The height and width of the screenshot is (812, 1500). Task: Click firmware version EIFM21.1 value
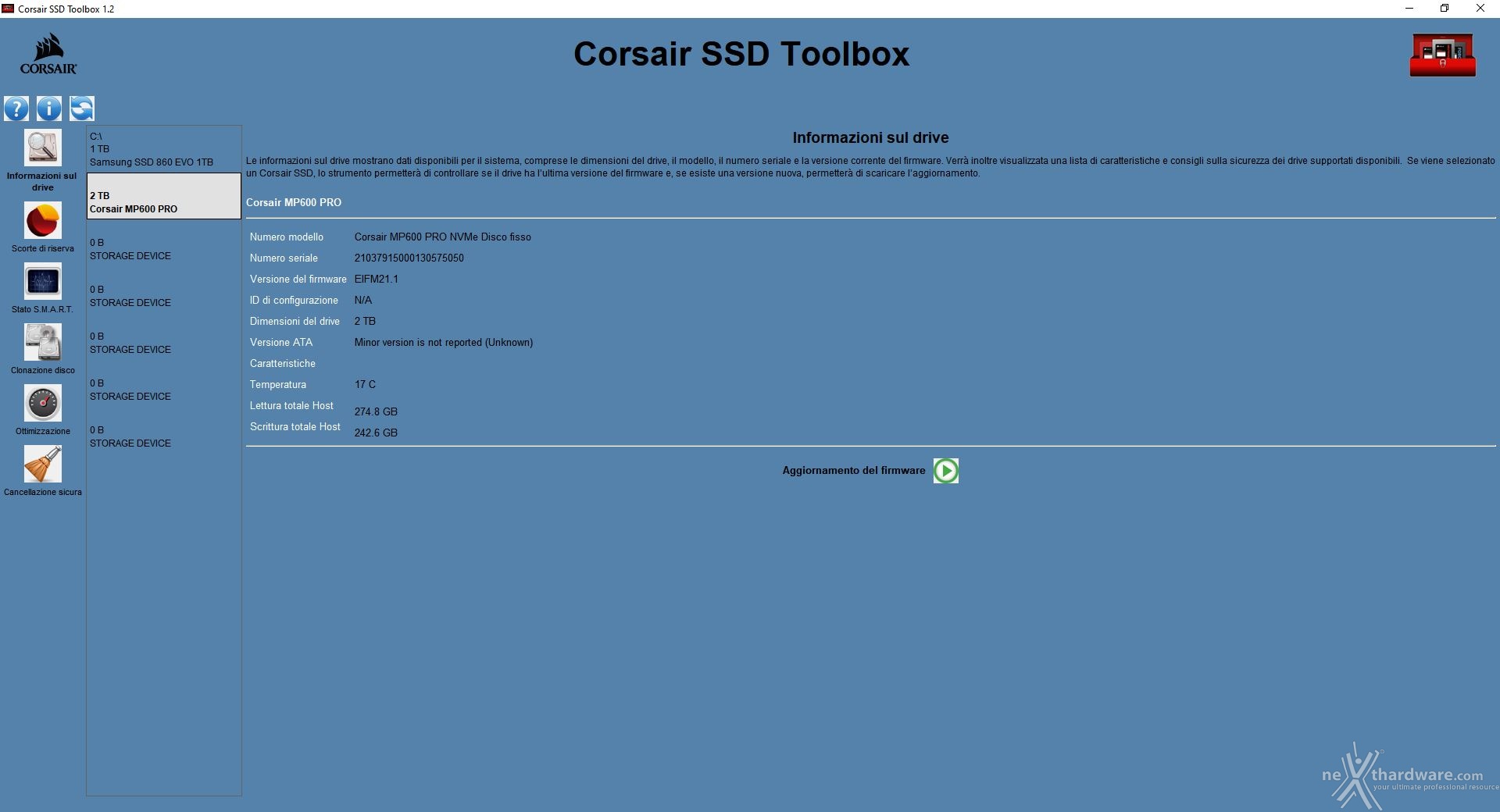(376, 280)
